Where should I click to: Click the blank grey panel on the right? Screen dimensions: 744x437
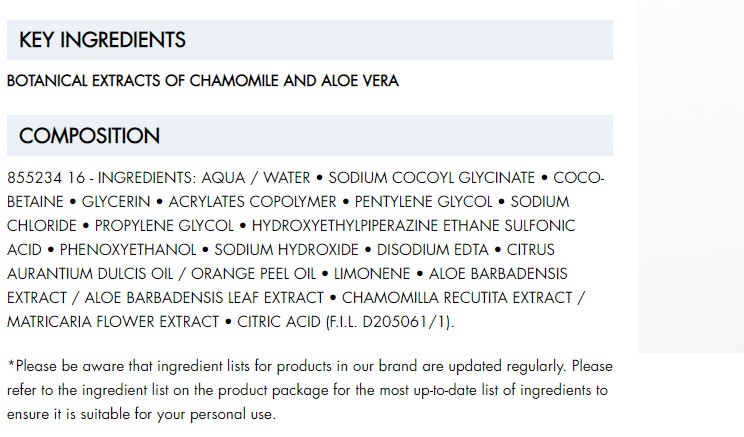[691, 176]
